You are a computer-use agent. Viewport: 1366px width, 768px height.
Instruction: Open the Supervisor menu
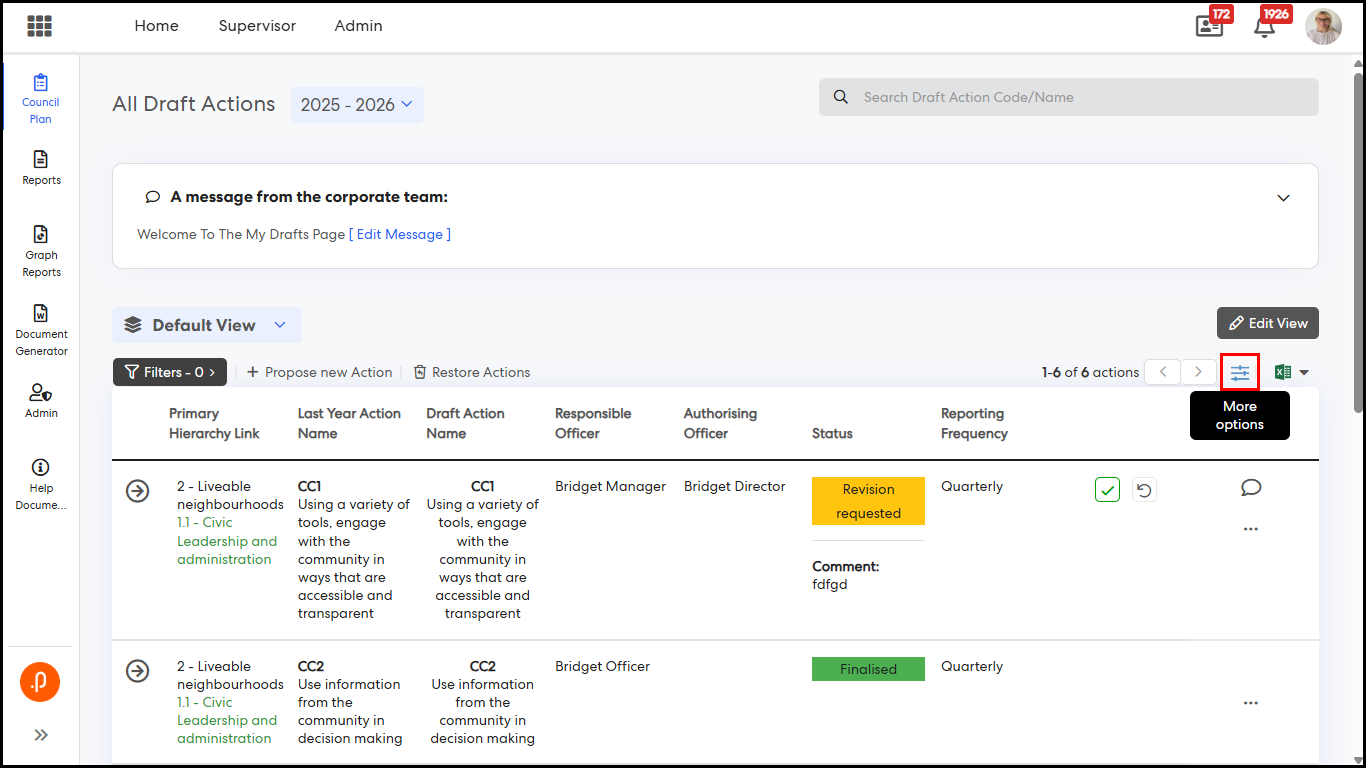[x=257, y=26]
